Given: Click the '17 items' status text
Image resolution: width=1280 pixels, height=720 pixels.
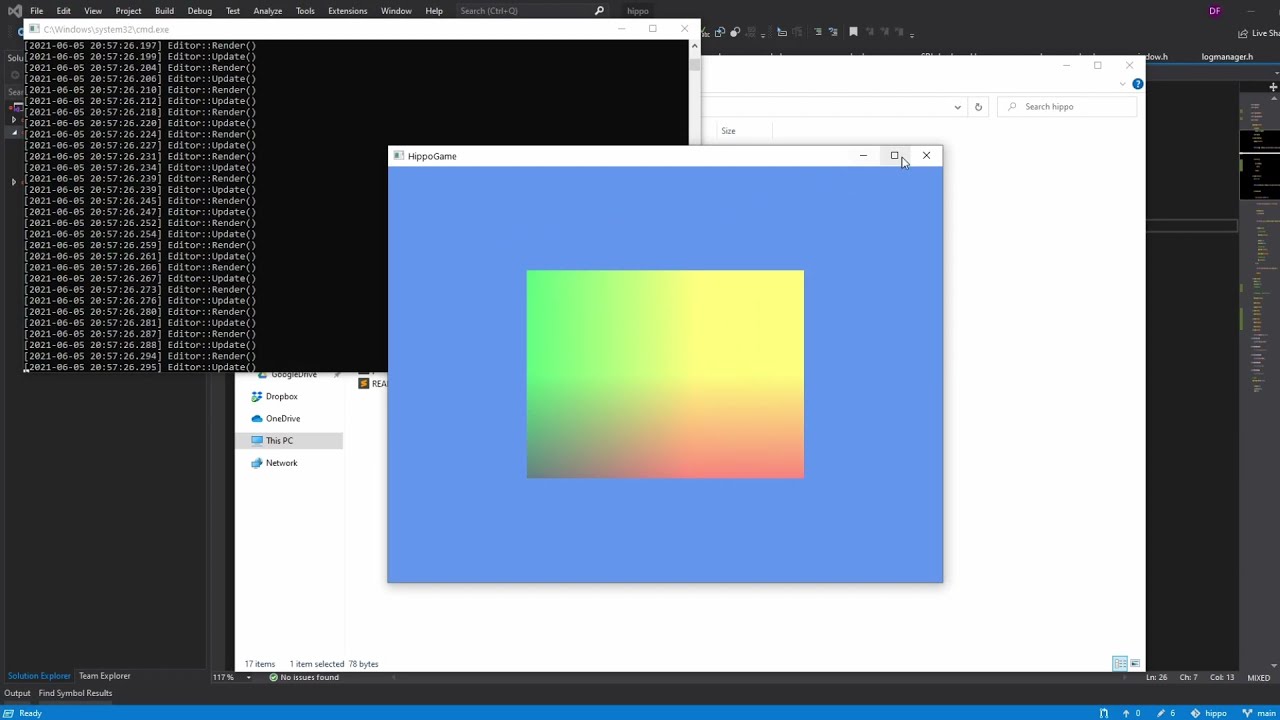Looking at the screenshot, I should click(260, 664).
